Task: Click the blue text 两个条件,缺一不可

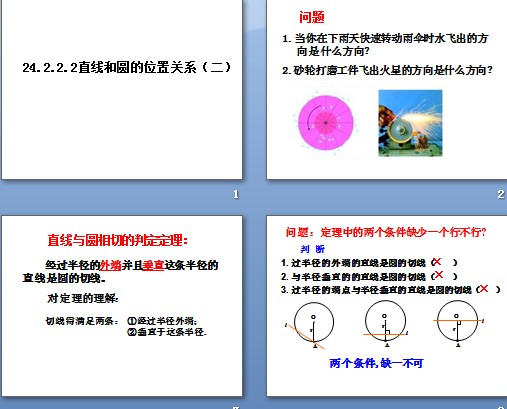Action: [376, 363]
